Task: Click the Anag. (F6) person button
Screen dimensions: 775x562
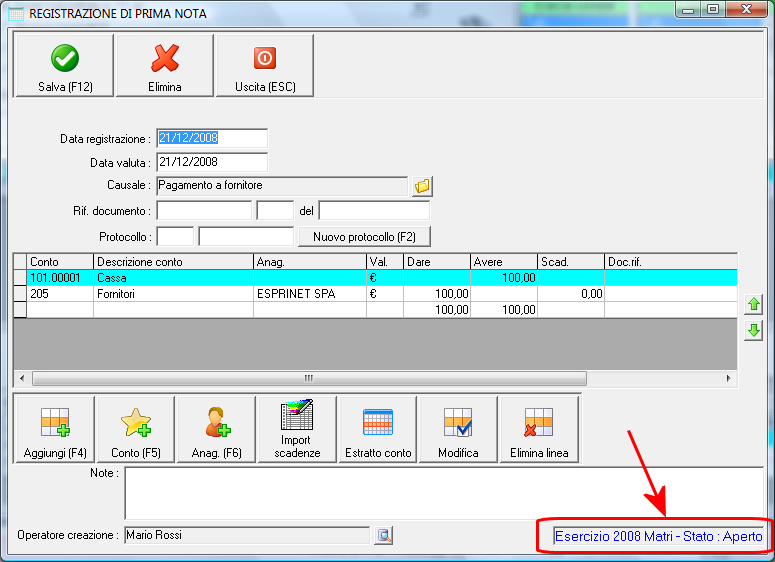Action: click(216, 430)
